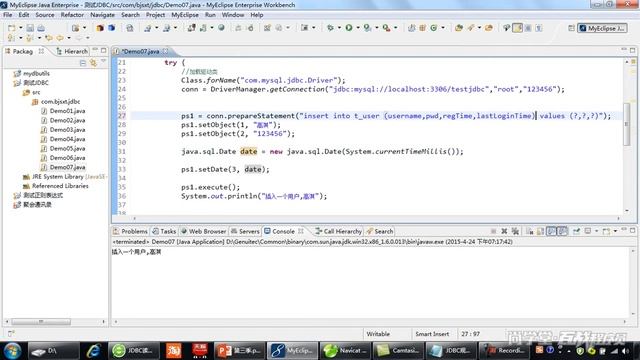Switch to the Hierarchy tab
The width and height of the screenshot is (640, 360).
click(x=72, y=51)
